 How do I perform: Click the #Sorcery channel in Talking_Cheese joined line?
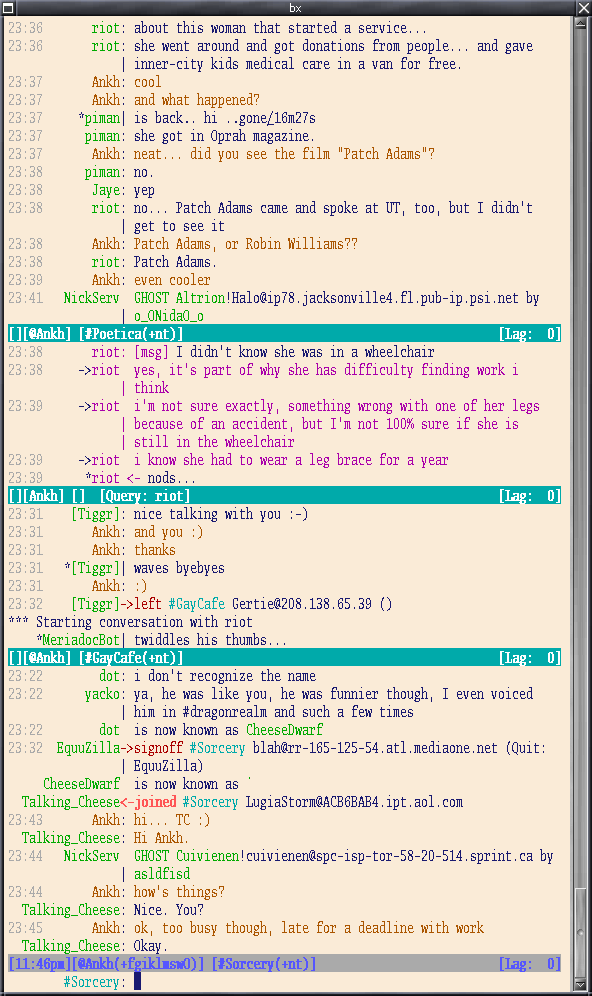coord(210,802)
